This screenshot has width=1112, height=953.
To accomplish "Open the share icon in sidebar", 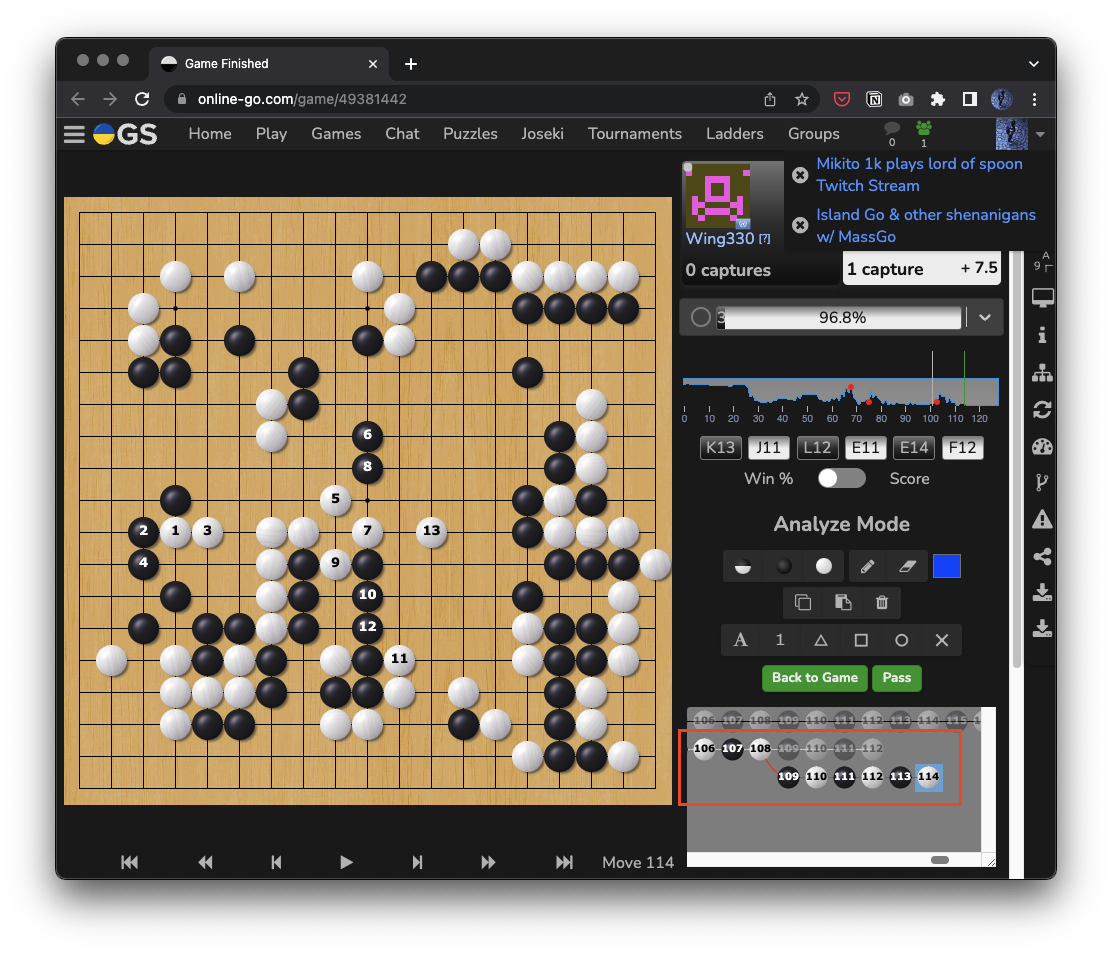I will 1042,557.
